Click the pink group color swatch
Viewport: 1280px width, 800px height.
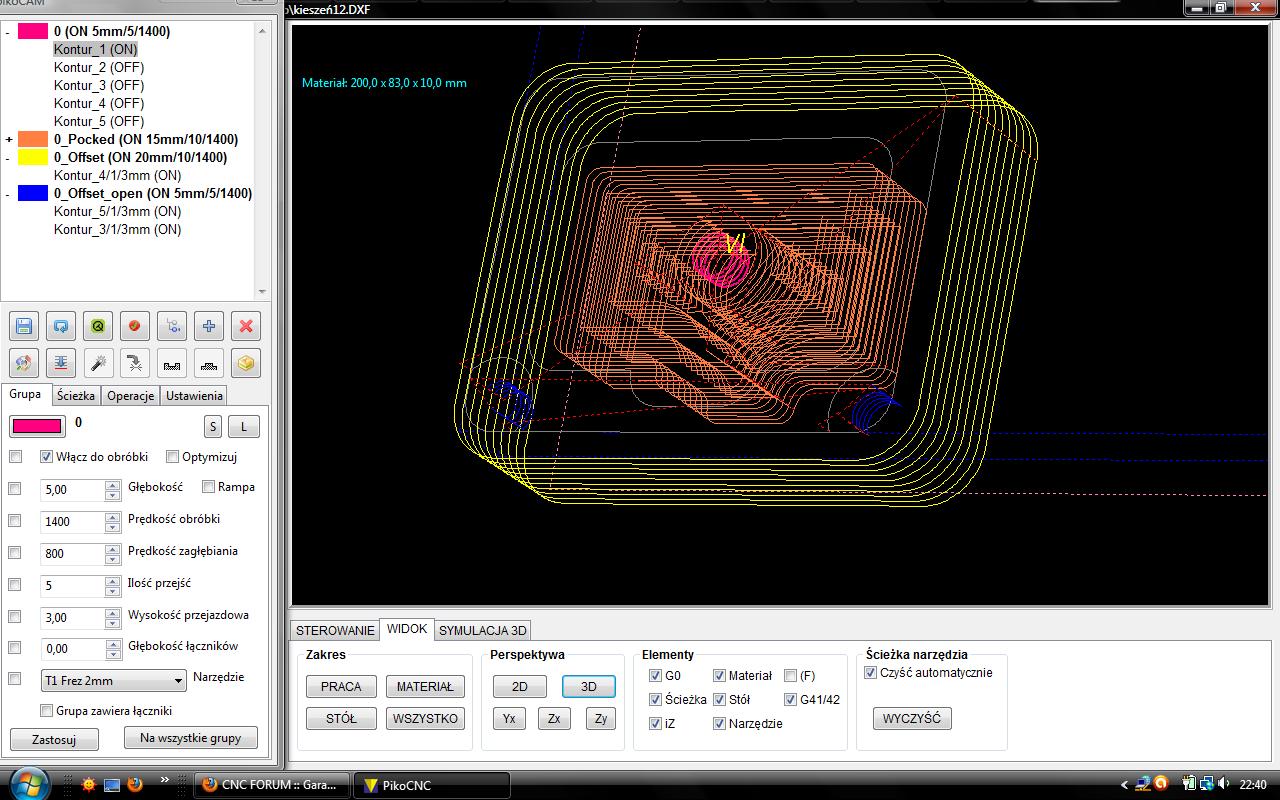click(x=37, y=426)
